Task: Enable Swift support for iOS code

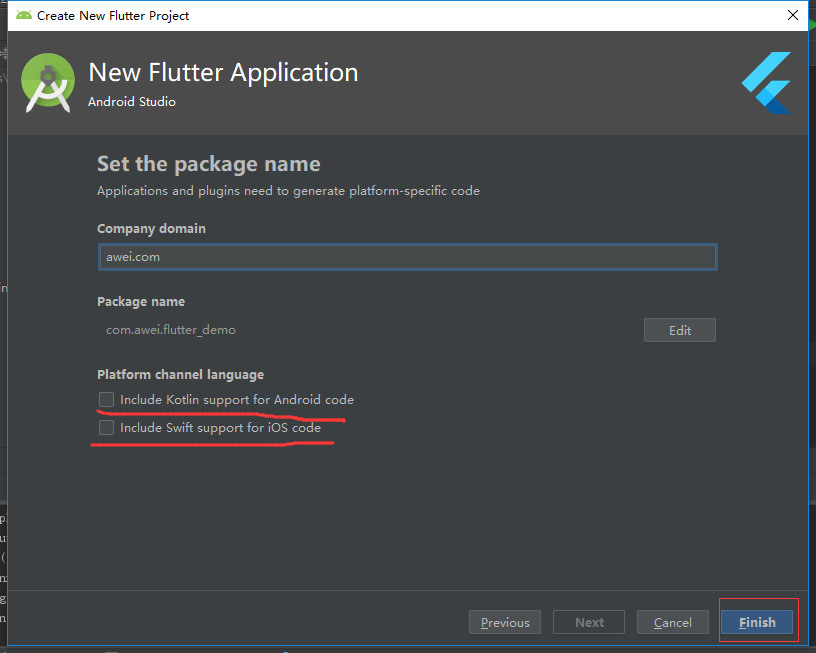Action: pyautogui.click(x=106, y=428)
